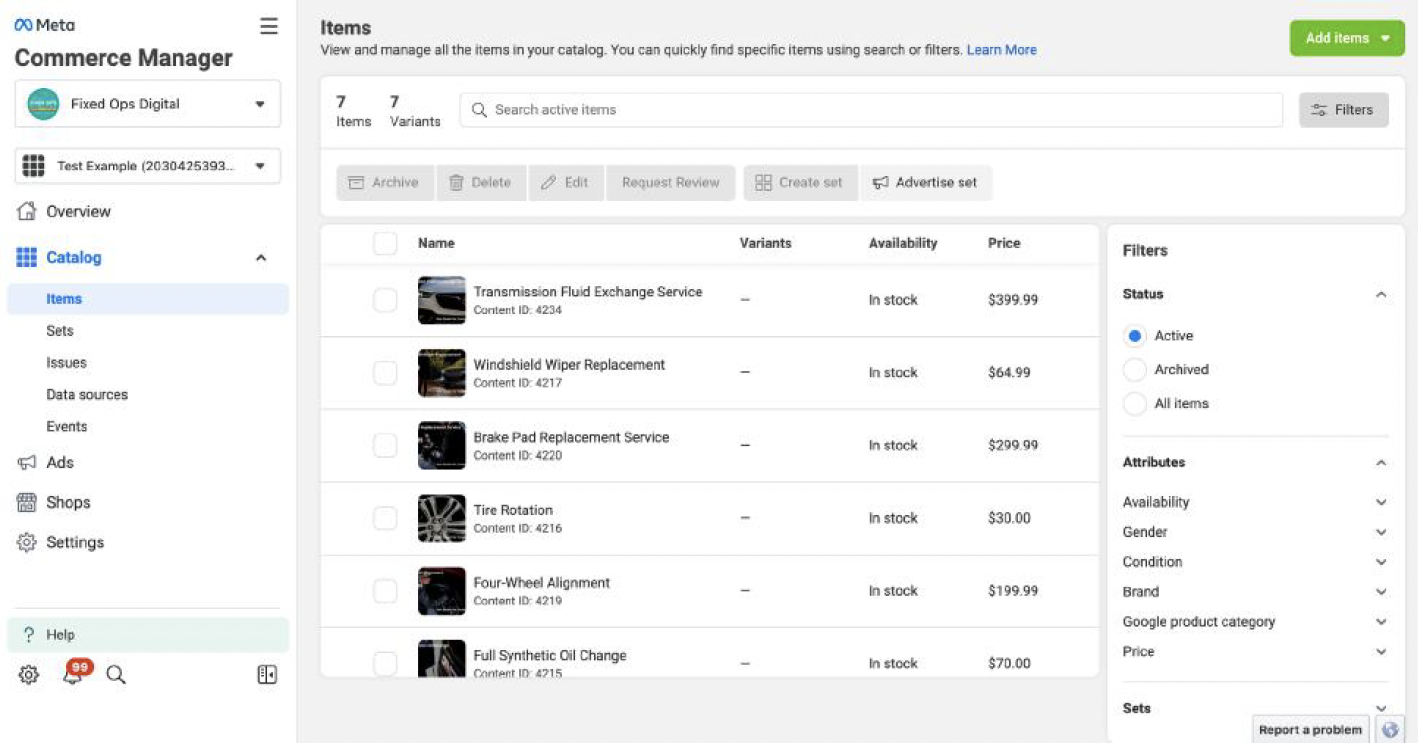Click the Transmission Fluid Exchange Service thumbnail

coord(442,300)
